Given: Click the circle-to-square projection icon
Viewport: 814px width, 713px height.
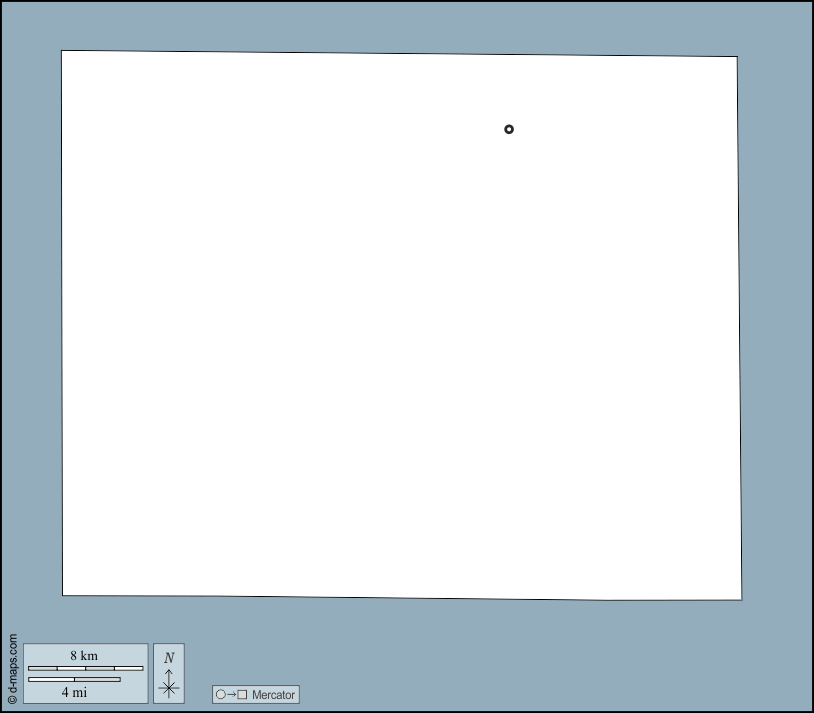Looking at the screenshot, I should [231, 694].
